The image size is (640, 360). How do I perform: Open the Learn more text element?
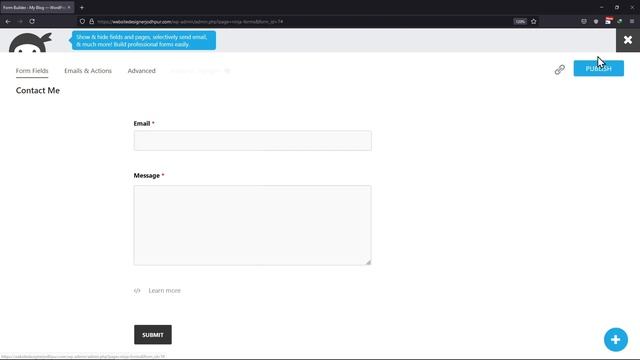[x=164, y=291]
